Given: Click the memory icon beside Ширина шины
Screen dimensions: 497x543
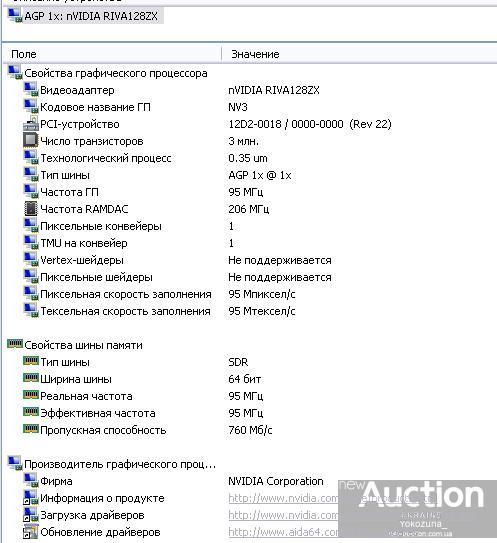Looking at the screenshot, I should pyautogui.click(x=30, y=378).
